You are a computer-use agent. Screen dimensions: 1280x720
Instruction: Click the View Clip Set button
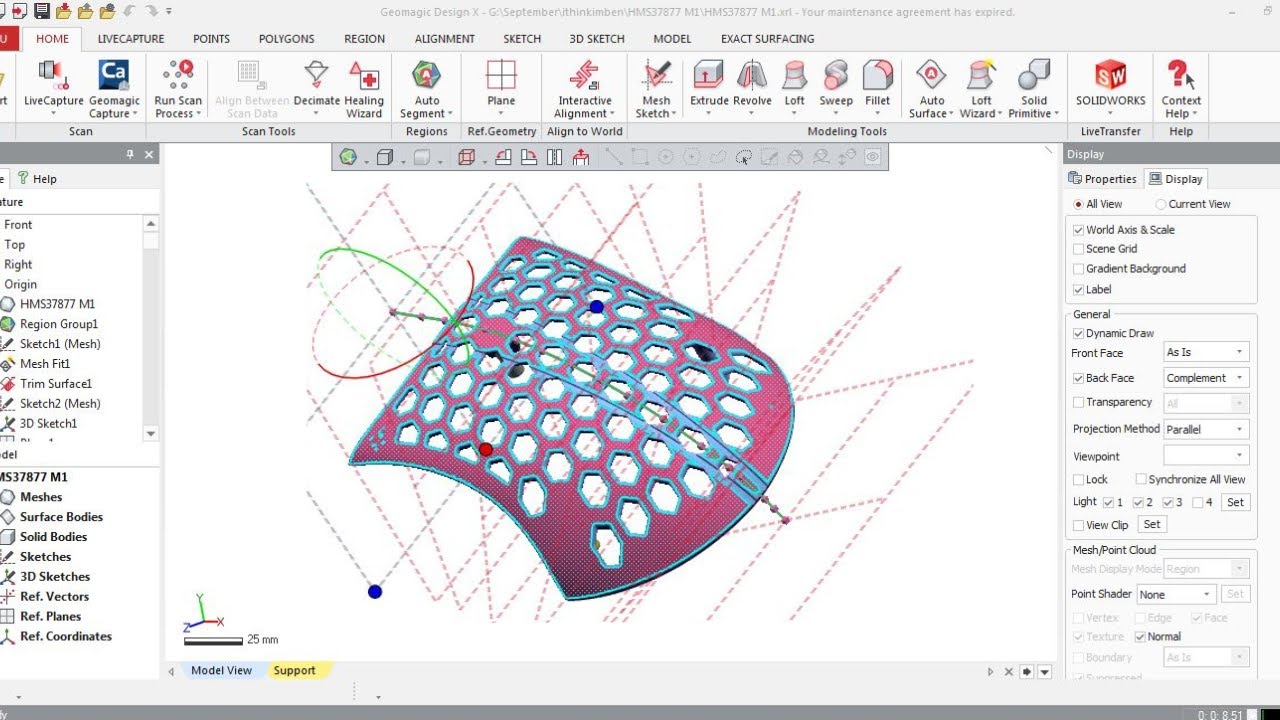[1152, 524]
